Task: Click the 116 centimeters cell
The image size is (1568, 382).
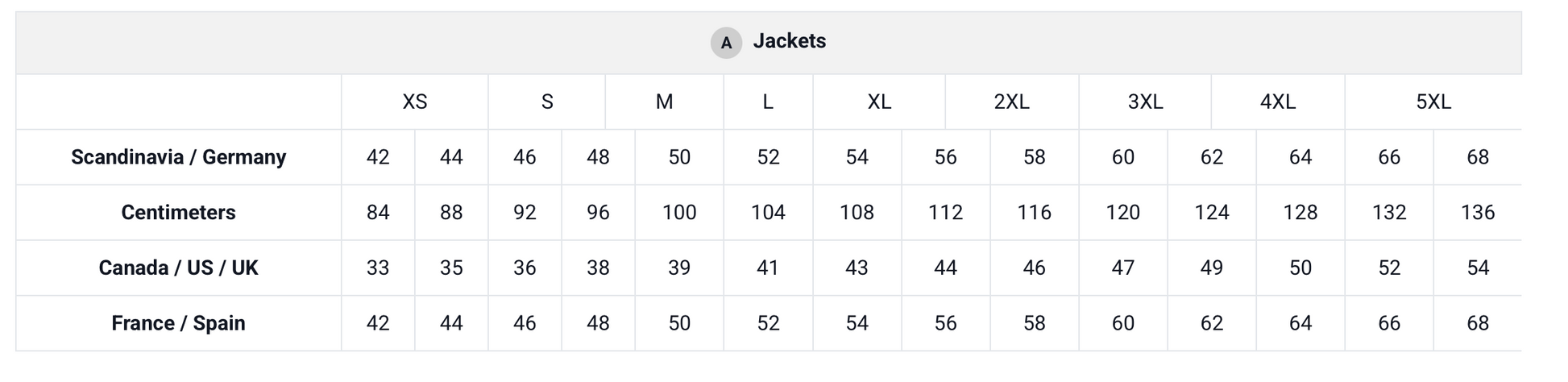Action: [x=1034, y=213]
